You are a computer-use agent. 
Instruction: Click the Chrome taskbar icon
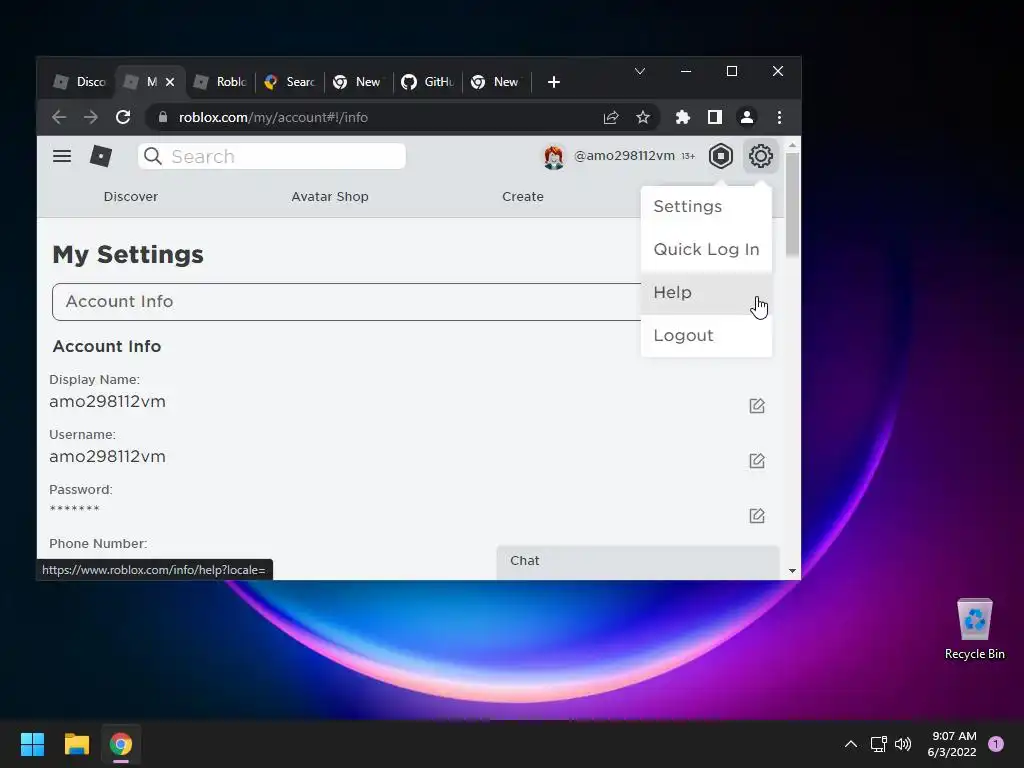coord(121,744)
